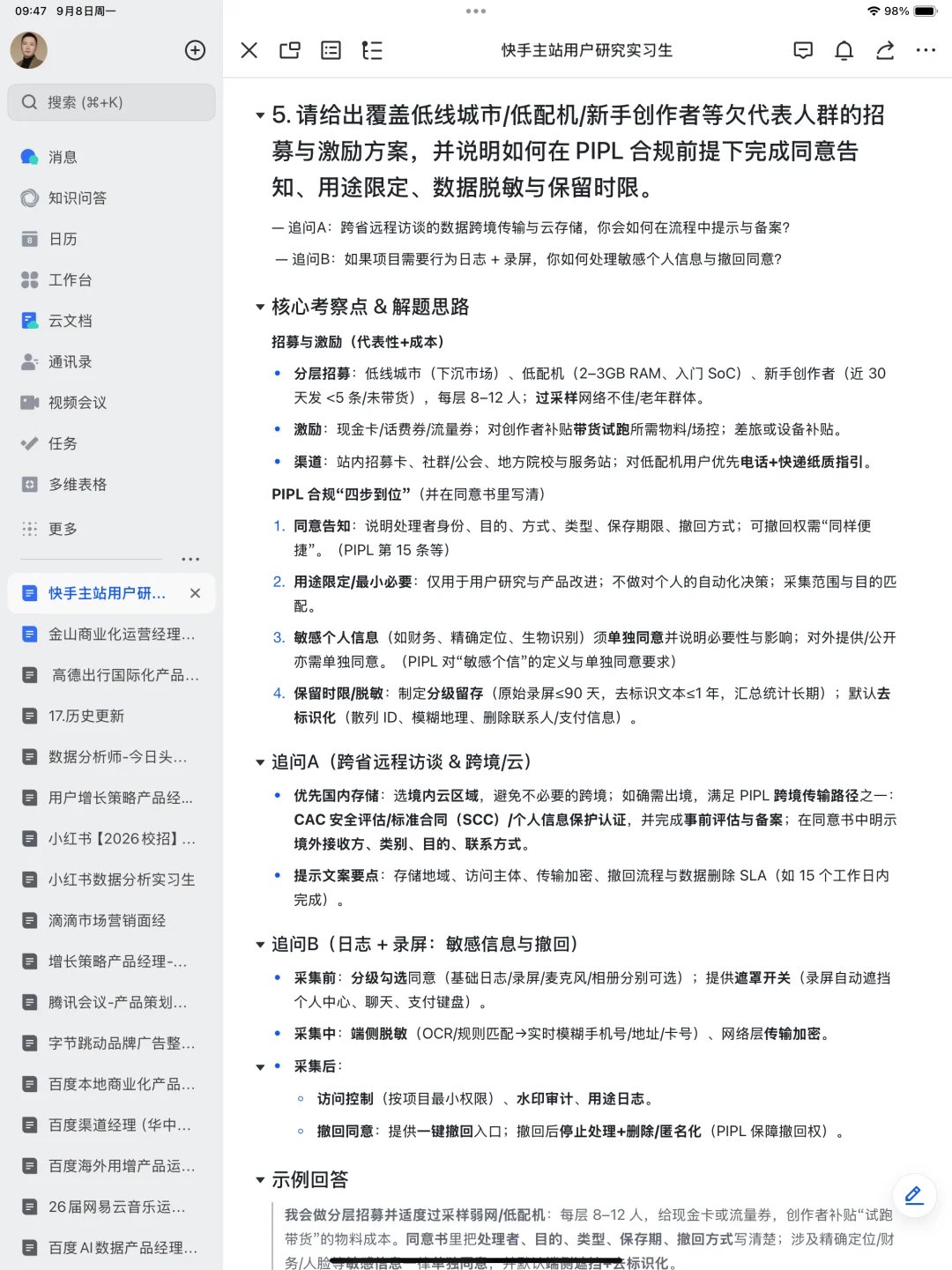
Task: Close the 快手主站用户研 sidebar tab
Action: click(195, 593)
